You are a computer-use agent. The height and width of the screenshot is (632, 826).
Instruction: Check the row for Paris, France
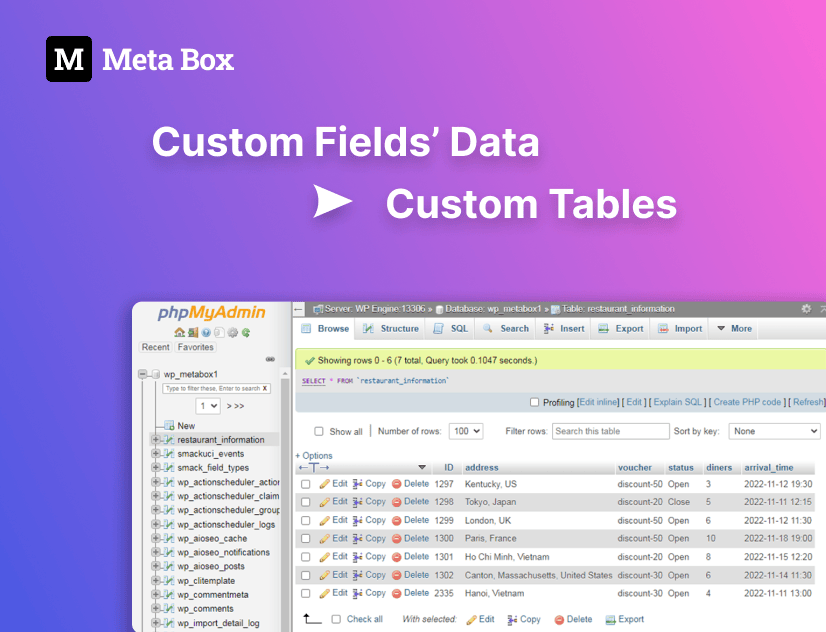click(305, 538)
